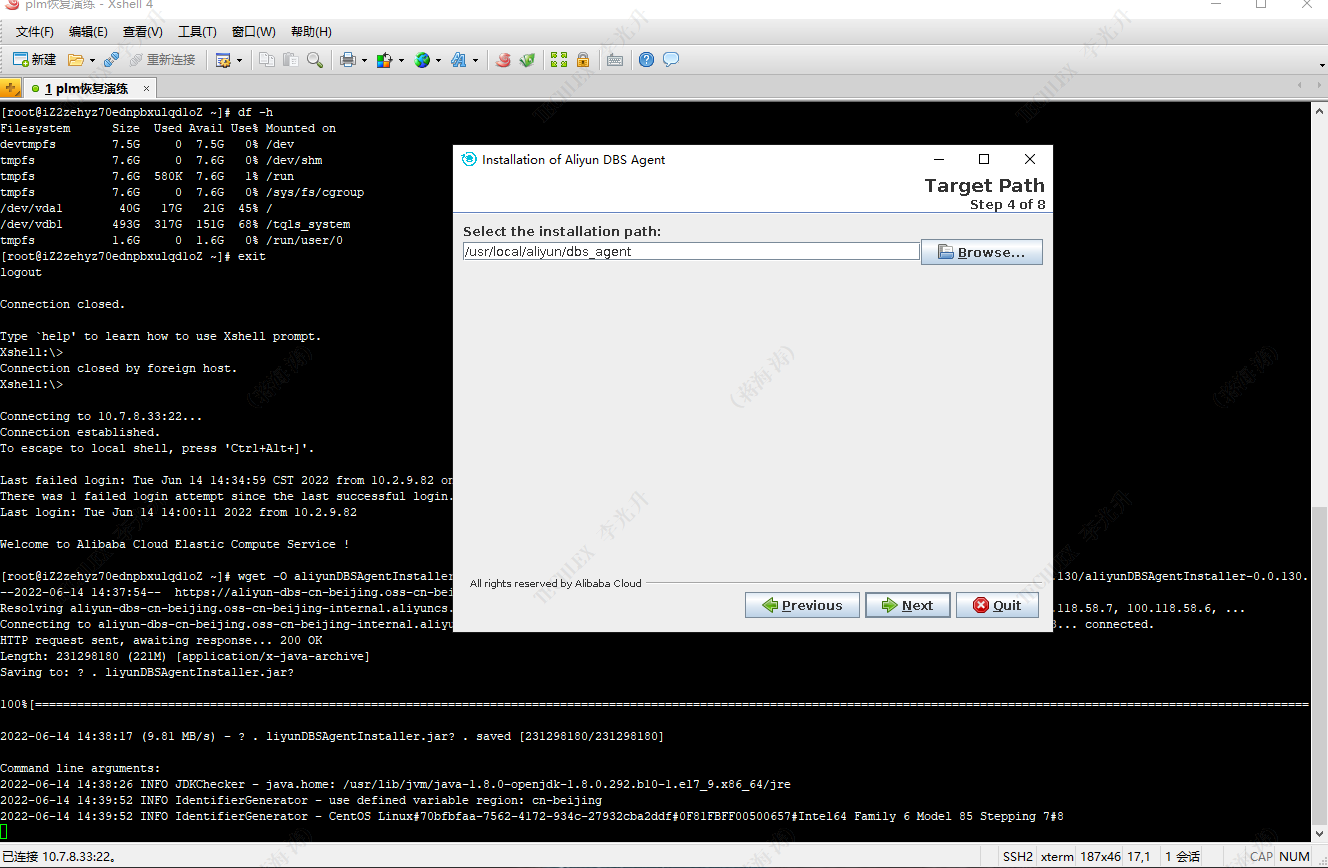The height and width of the screenshot is (868, 1328).
Task: Click the Browse... button
Action: [x=981, y=252]
